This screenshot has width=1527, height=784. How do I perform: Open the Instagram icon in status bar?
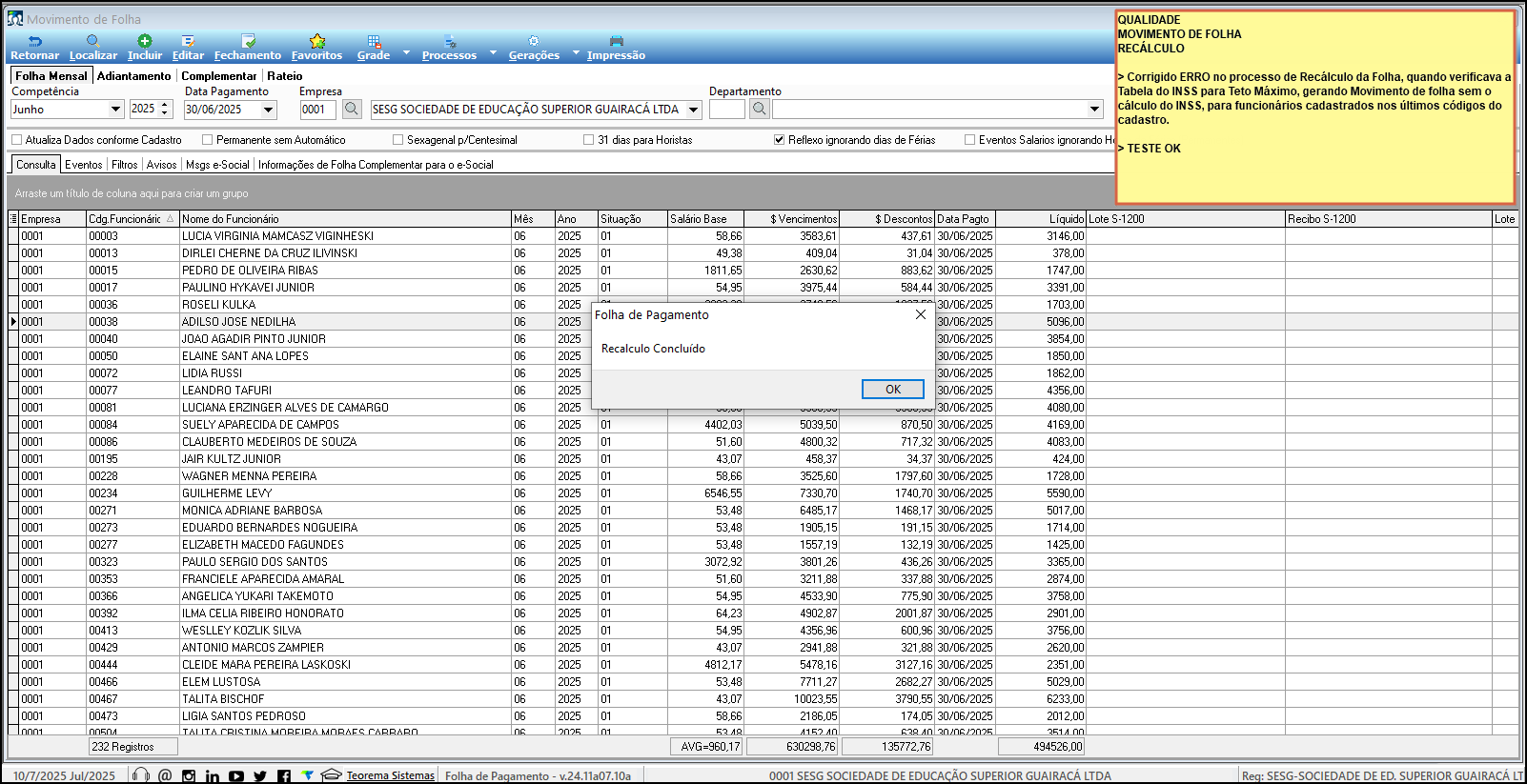click(189, 776)
